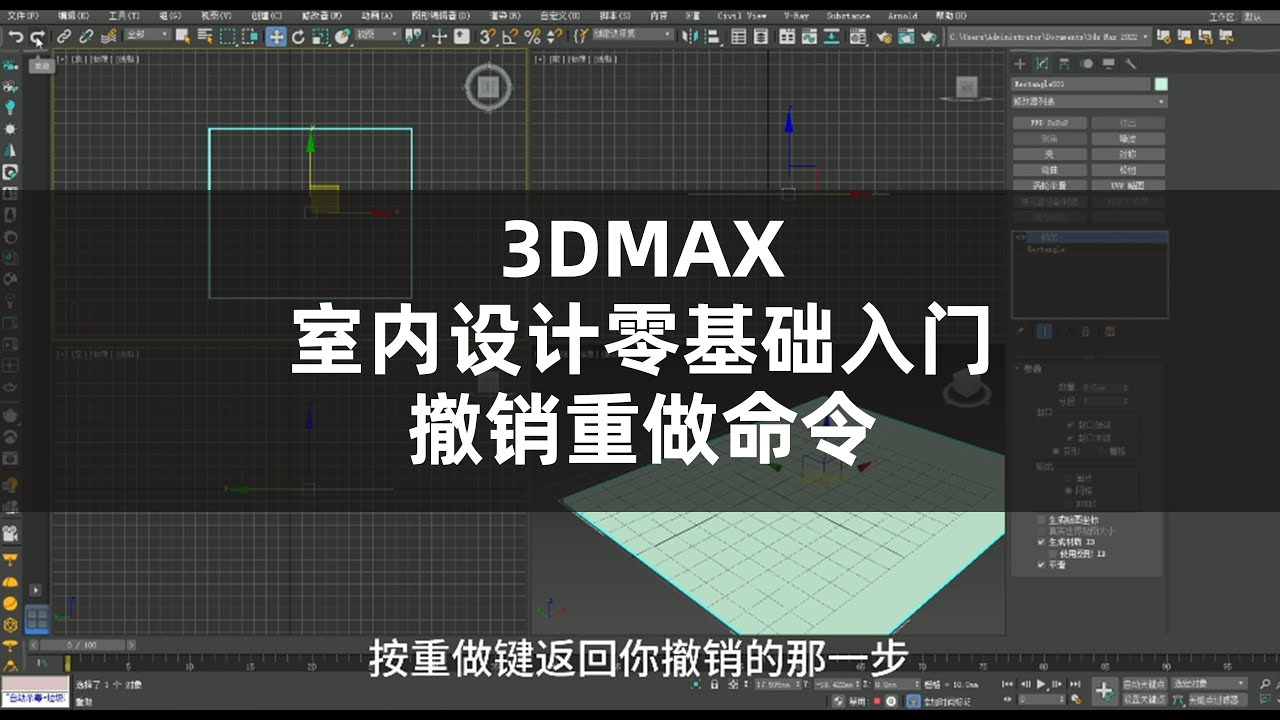The image size is (1280, 720).
Task: Toggle the Angle Snap icon
Action: coord(510,36)
